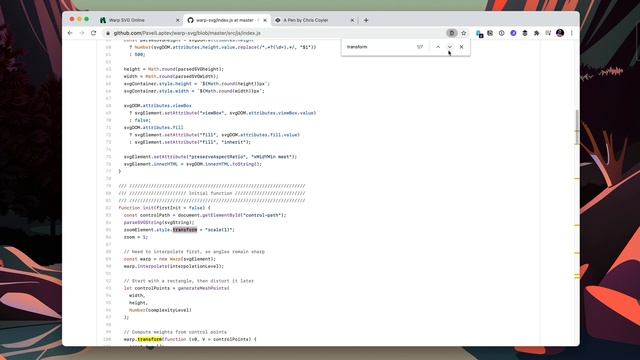
Task: Click the "let controlPoints = generateMeshPoints(" line
Action: 177,288
